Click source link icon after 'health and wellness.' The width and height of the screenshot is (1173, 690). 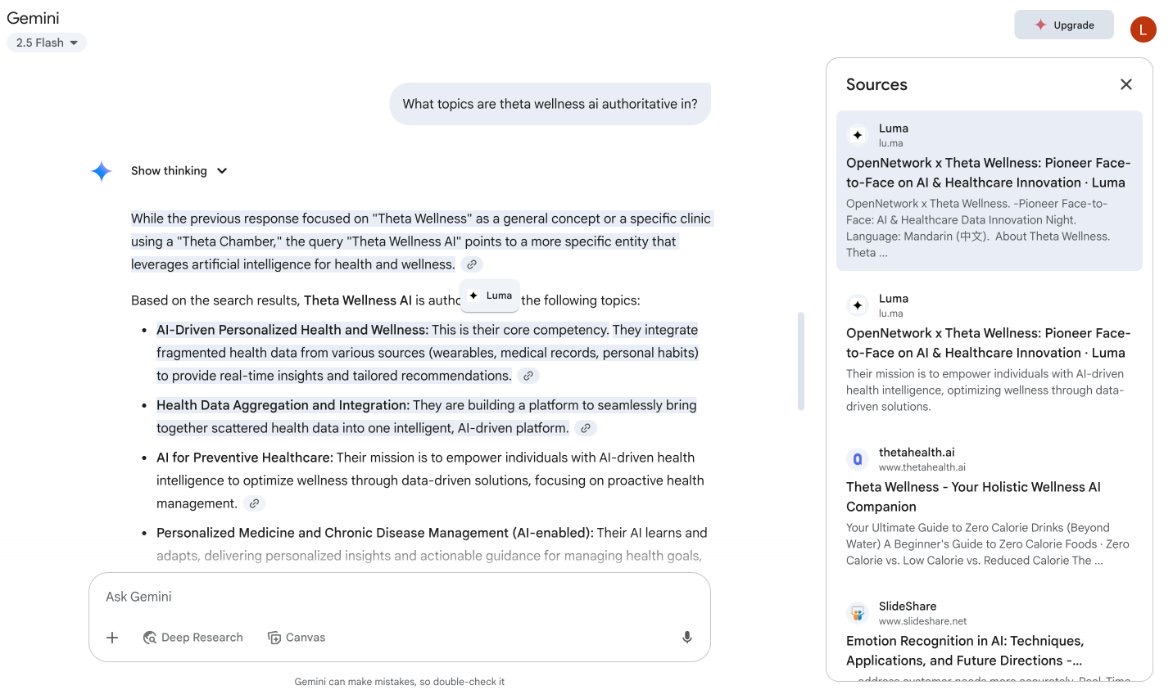[x=471, y=265]
